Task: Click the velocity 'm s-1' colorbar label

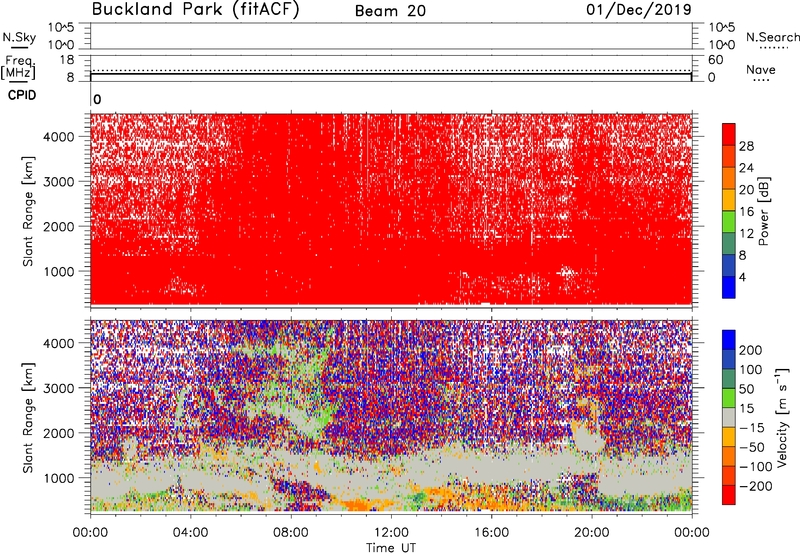Action: (782, 417)
